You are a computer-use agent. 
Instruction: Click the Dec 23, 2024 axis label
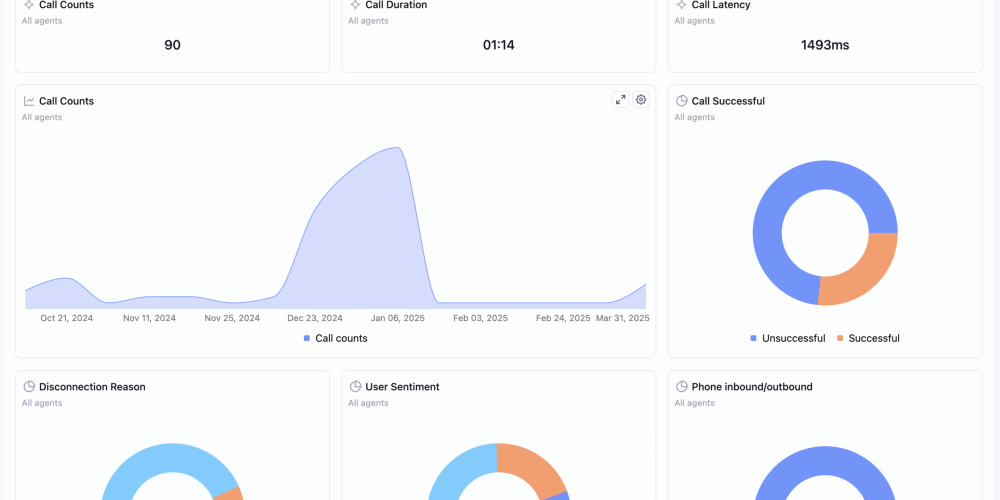(315, 318)
